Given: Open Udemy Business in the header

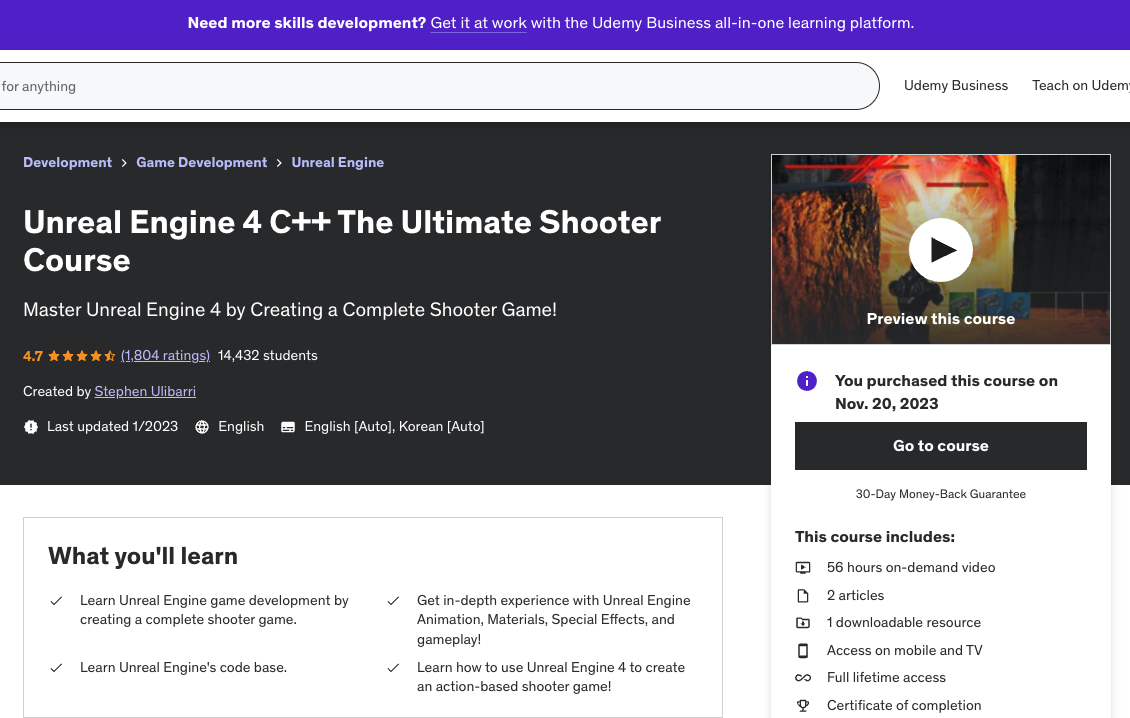Looking at the screenshot, I should [x=956, y=85].
